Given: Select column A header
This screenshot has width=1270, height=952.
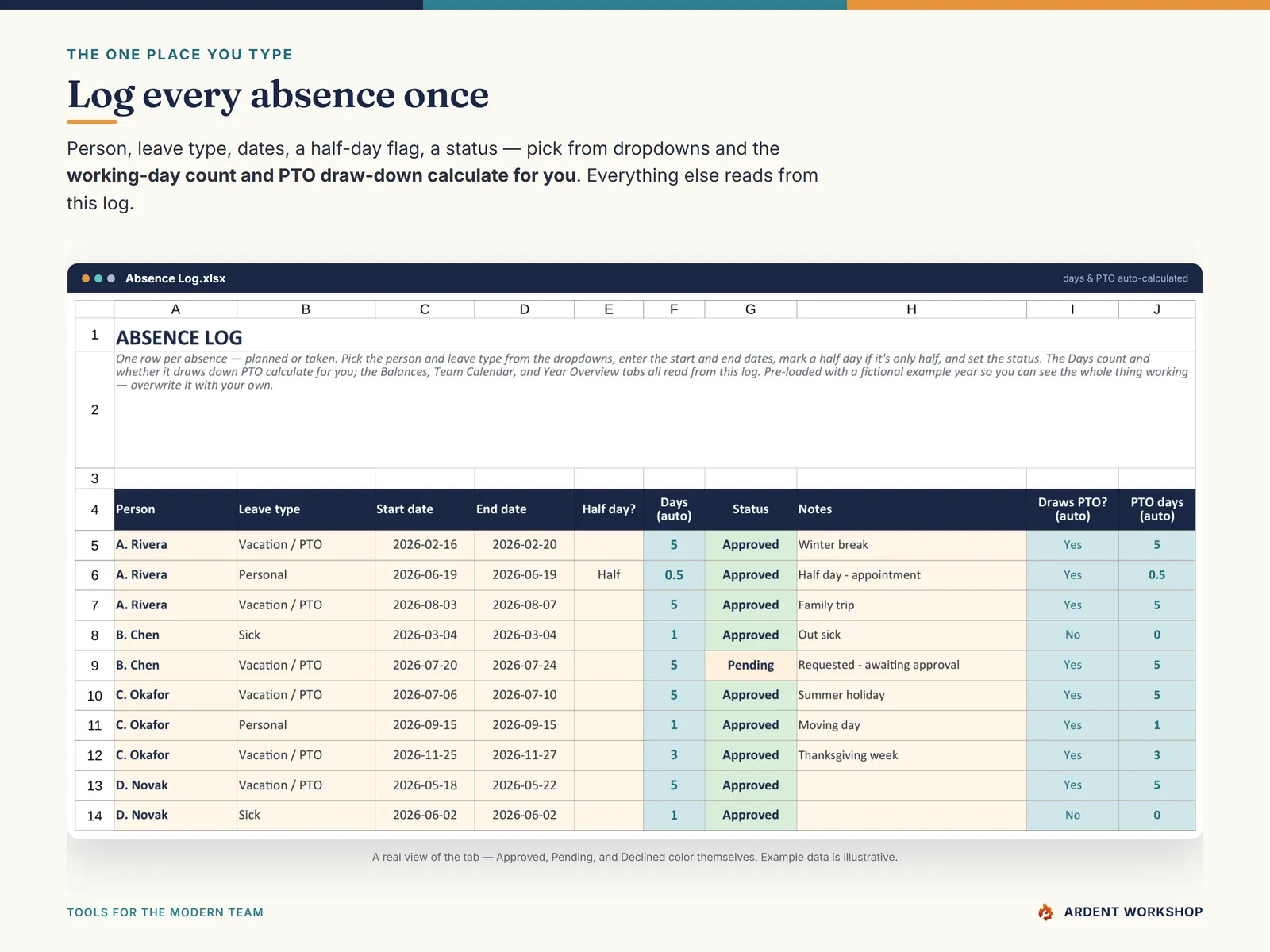Looking at the screenshot, I should pos(175,309).
